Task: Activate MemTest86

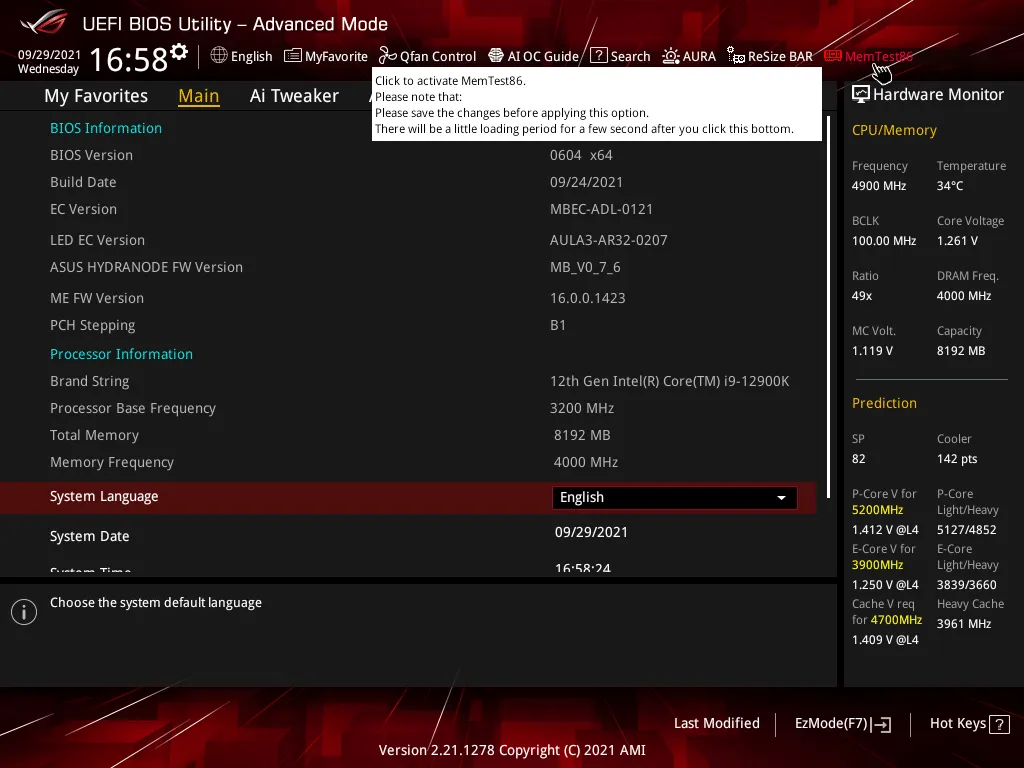Action: pyautogui.click(x=868, y=56)
